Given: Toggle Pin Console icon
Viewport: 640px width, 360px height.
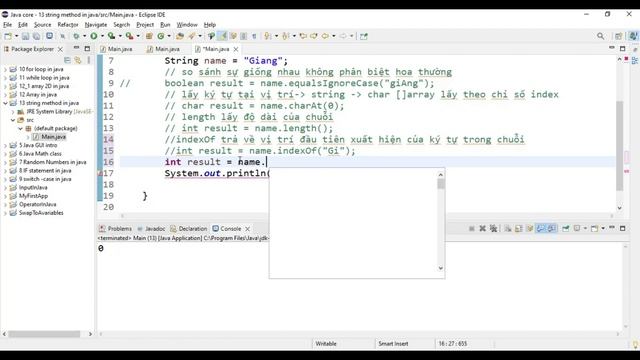Looking at the screenshot, I should 566,229.
